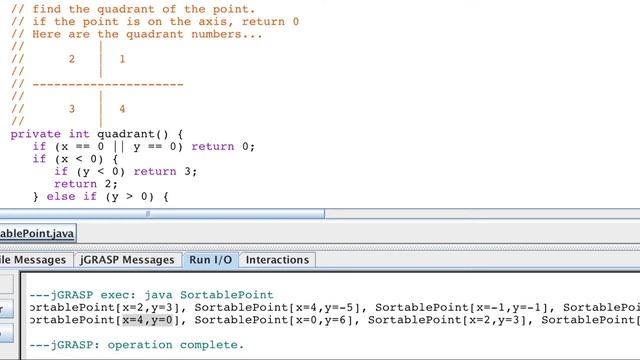
Task: Click the 'if (x < 0) {' line
Action: coord(75,159)
